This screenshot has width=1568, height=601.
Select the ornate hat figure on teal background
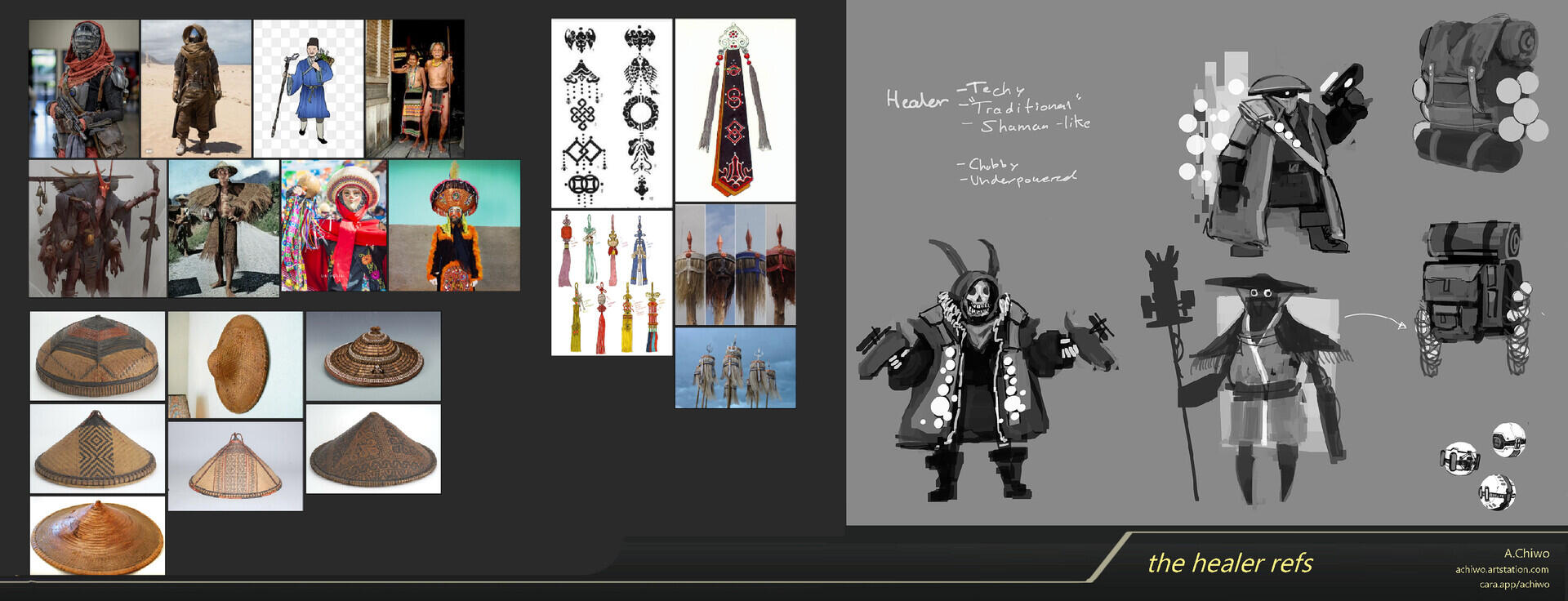tap(454, 225)
